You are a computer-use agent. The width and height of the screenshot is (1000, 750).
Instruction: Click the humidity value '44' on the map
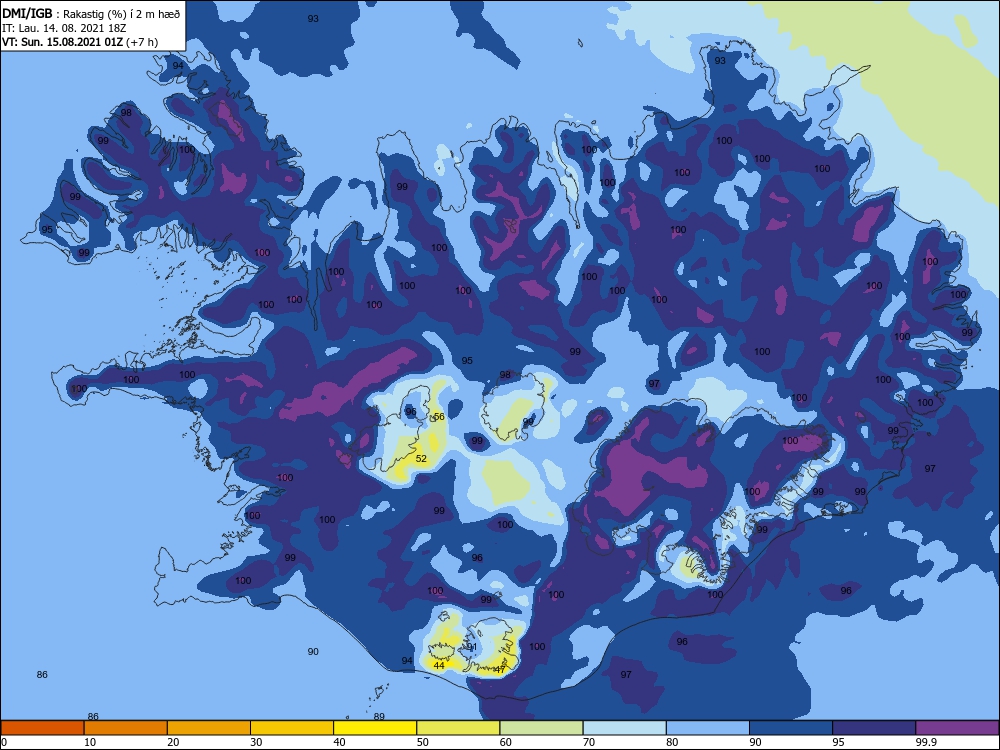pos(439,666)
